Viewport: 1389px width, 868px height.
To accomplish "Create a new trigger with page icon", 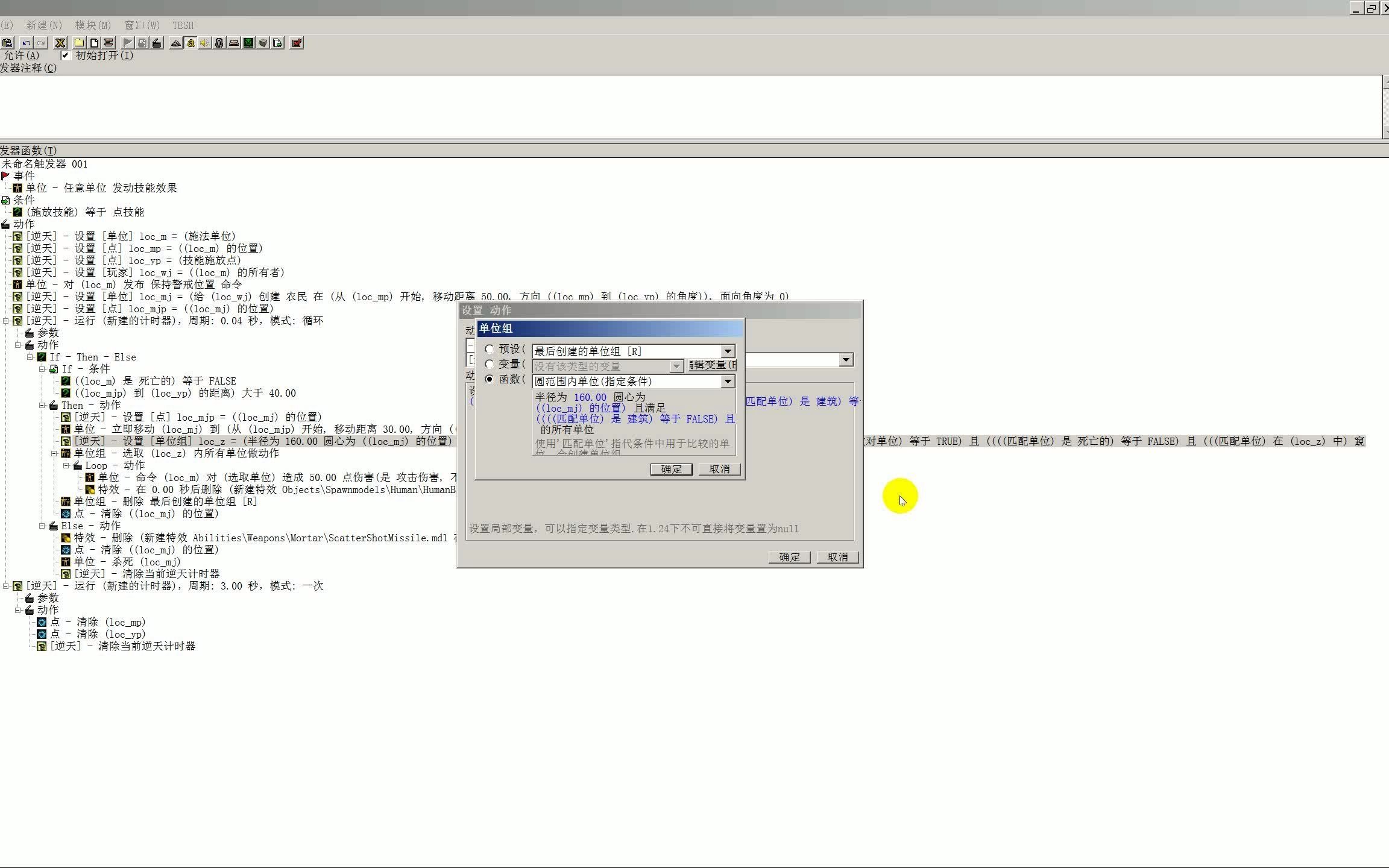I will pos(94,43).
